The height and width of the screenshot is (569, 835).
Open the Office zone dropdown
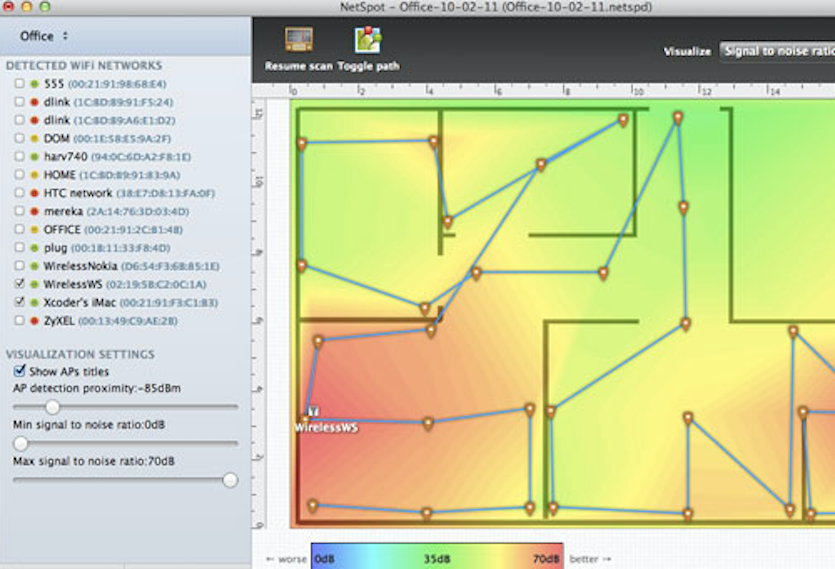coord(44,36)
